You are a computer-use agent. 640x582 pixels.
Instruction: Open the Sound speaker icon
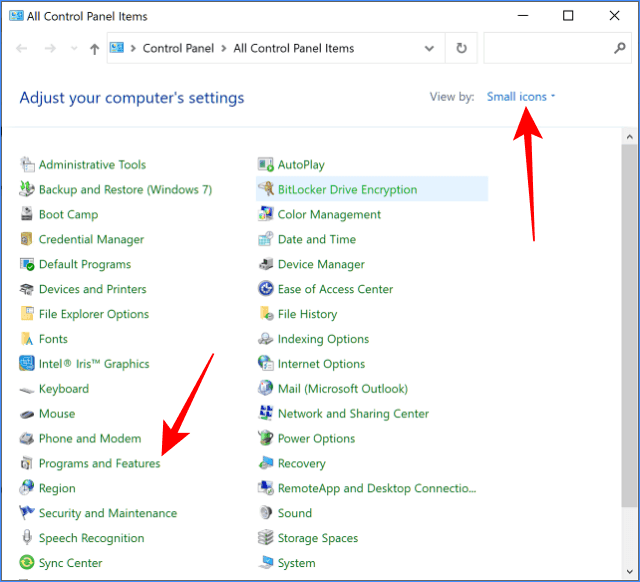pos(266,513)
